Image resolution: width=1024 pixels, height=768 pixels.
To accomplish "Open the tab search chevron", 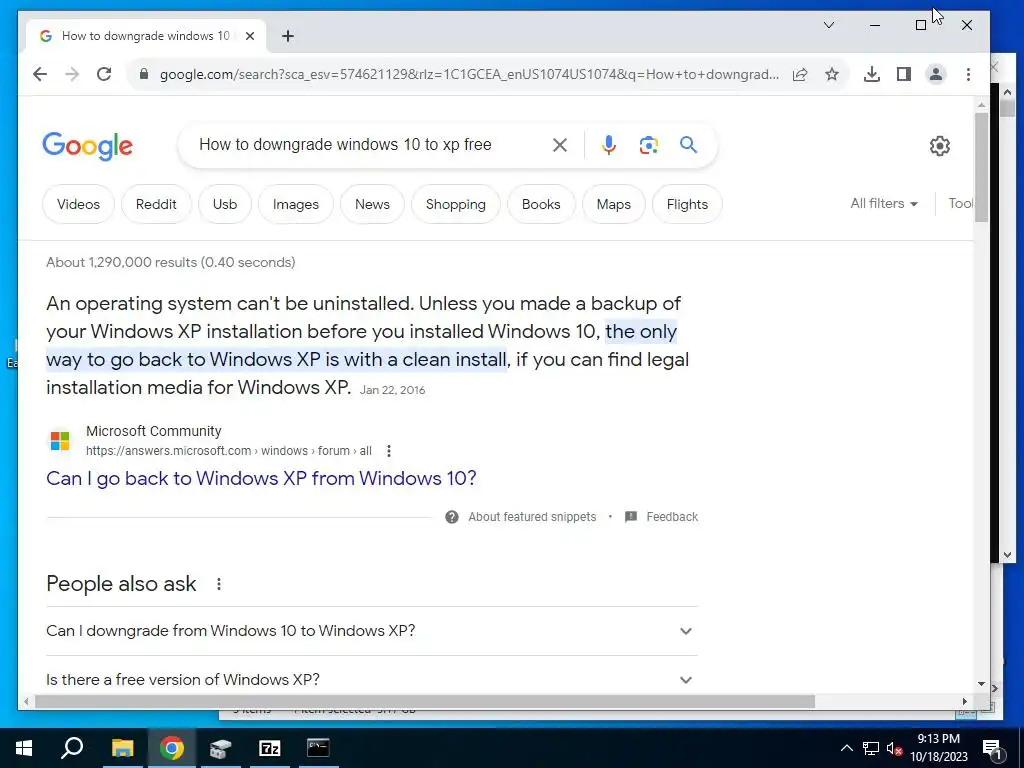I will (x=829, y=25).
